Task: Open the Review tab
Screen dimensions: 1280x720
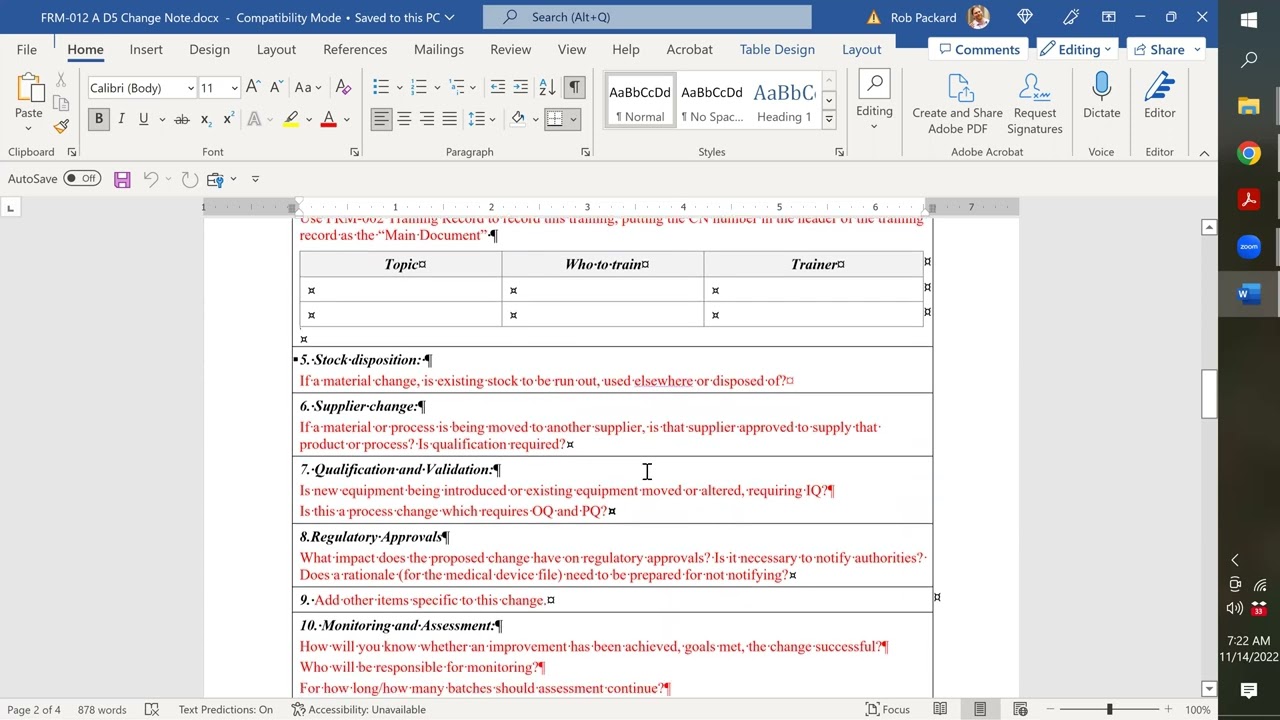Action: [x=510, y=49]
